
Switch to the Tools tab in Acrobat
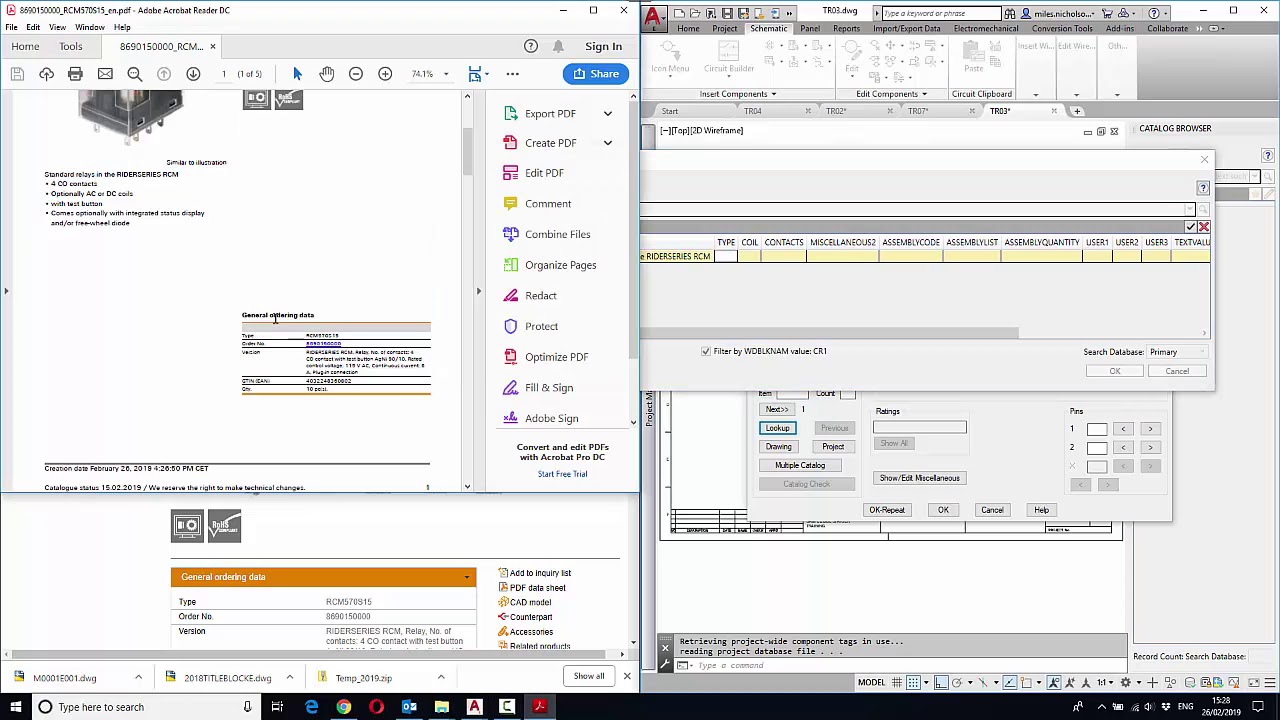pyautogui.click(x=70, y=46)
